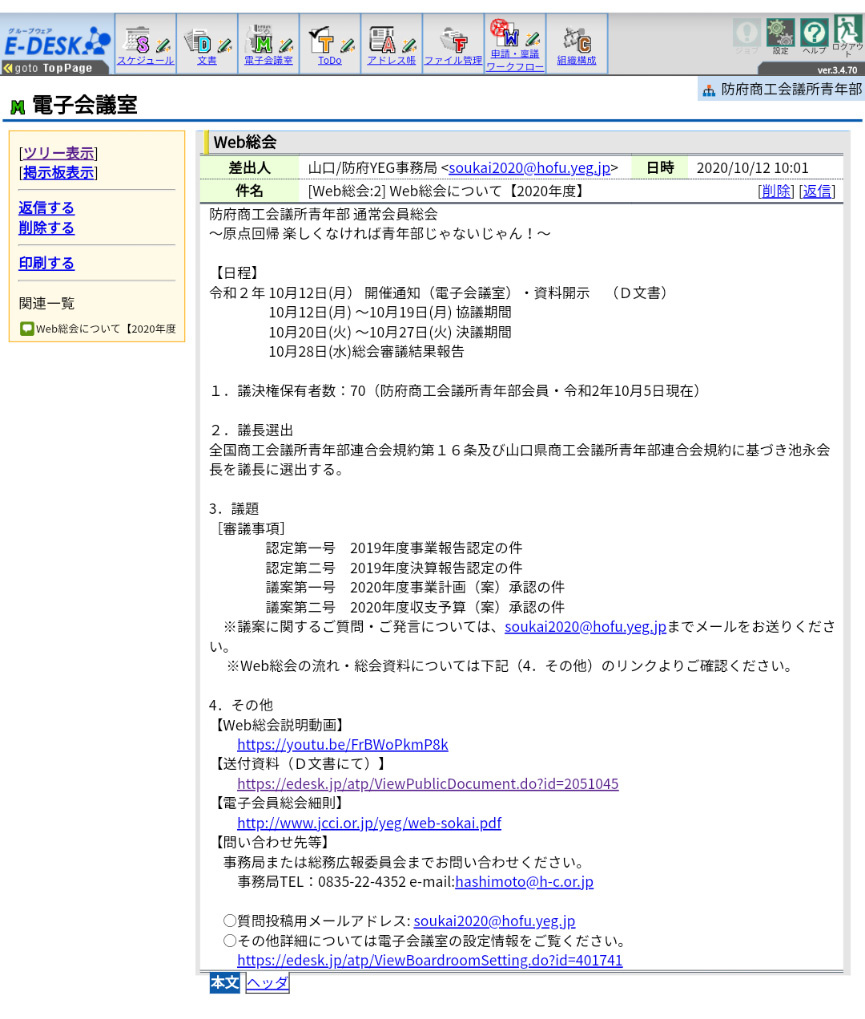Open the ToDo 'T' checklist icon

(x=321, y=40)
